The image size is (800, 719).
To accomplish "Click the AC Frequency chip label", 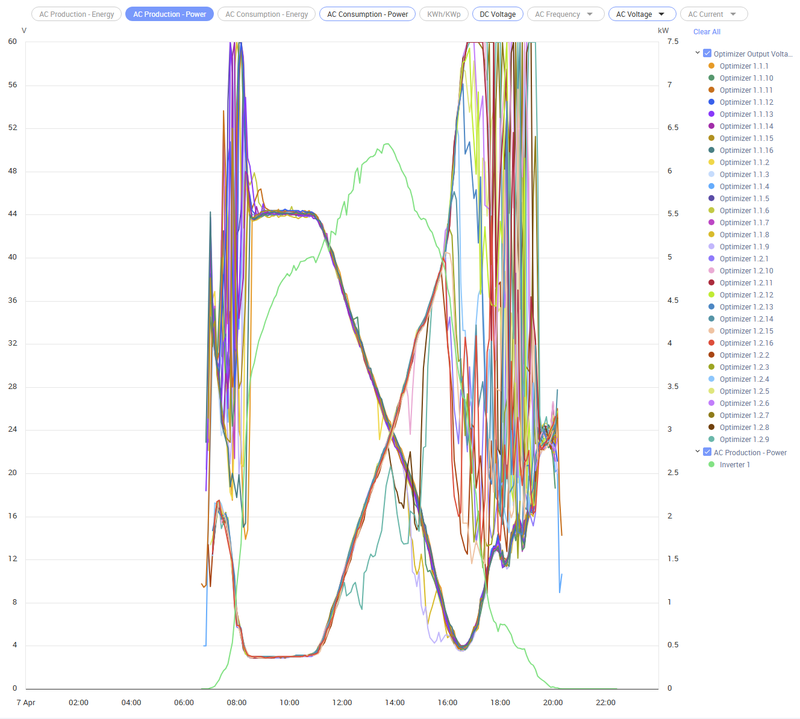I will pos(557,14).
